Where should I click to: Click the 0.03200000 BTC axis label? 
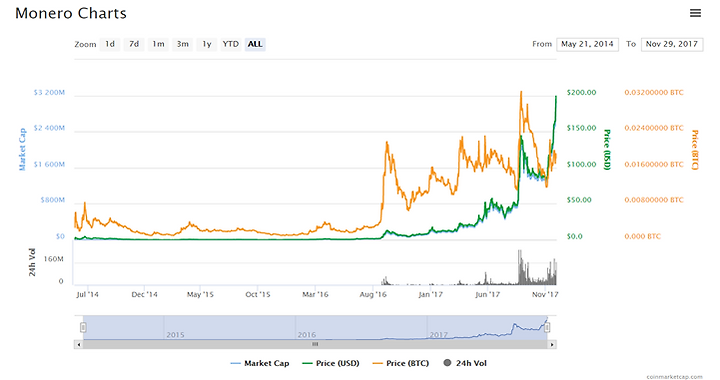pos(654,92)
